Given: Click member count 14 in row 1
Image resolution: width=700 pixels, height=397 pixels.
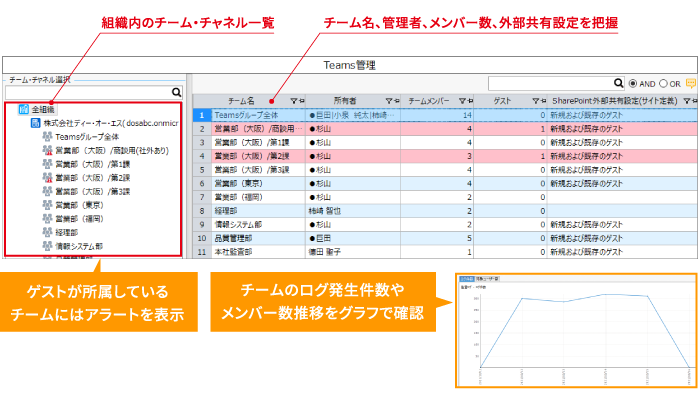Looking at the screenshot, I should click(x=437, y=115).
